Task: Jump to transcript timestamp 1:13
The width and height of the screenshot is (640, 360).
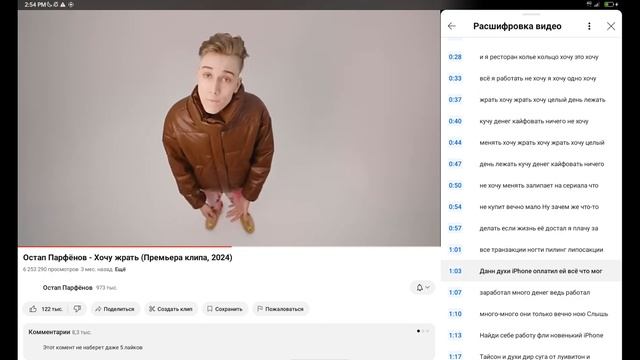Action: 455,336
